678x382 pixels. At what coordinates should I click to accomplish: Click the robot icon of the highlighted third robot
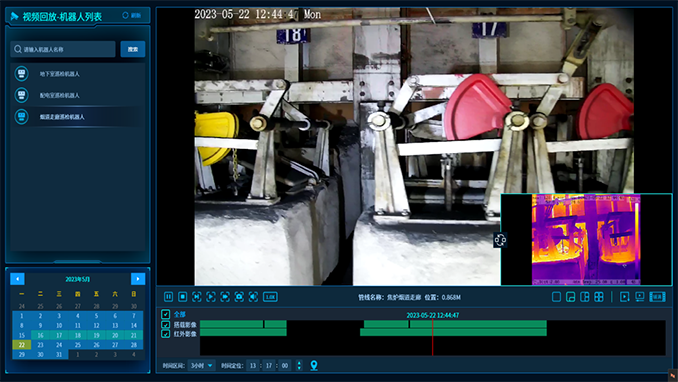[x=21, y=116]
